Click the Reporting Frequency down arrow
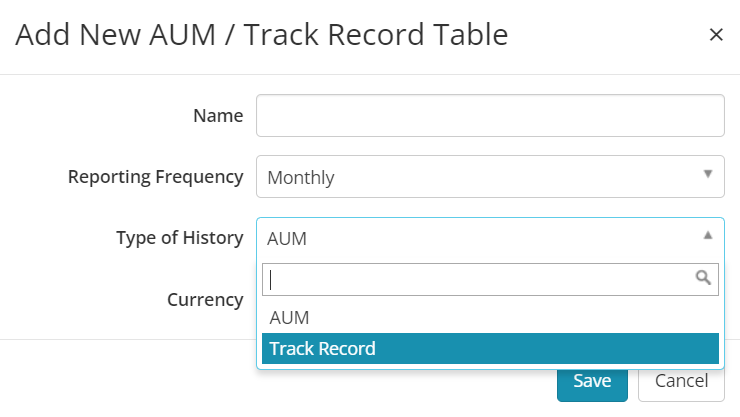Viewport: 740px width, 417px height. click(707, 174)
